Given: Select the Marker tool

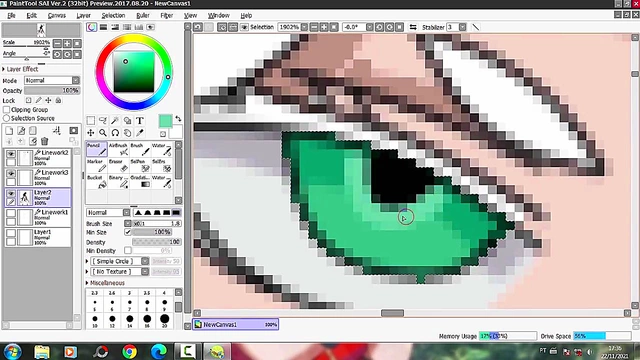Looking at the screenshot, I should click(x=97, y=166).
